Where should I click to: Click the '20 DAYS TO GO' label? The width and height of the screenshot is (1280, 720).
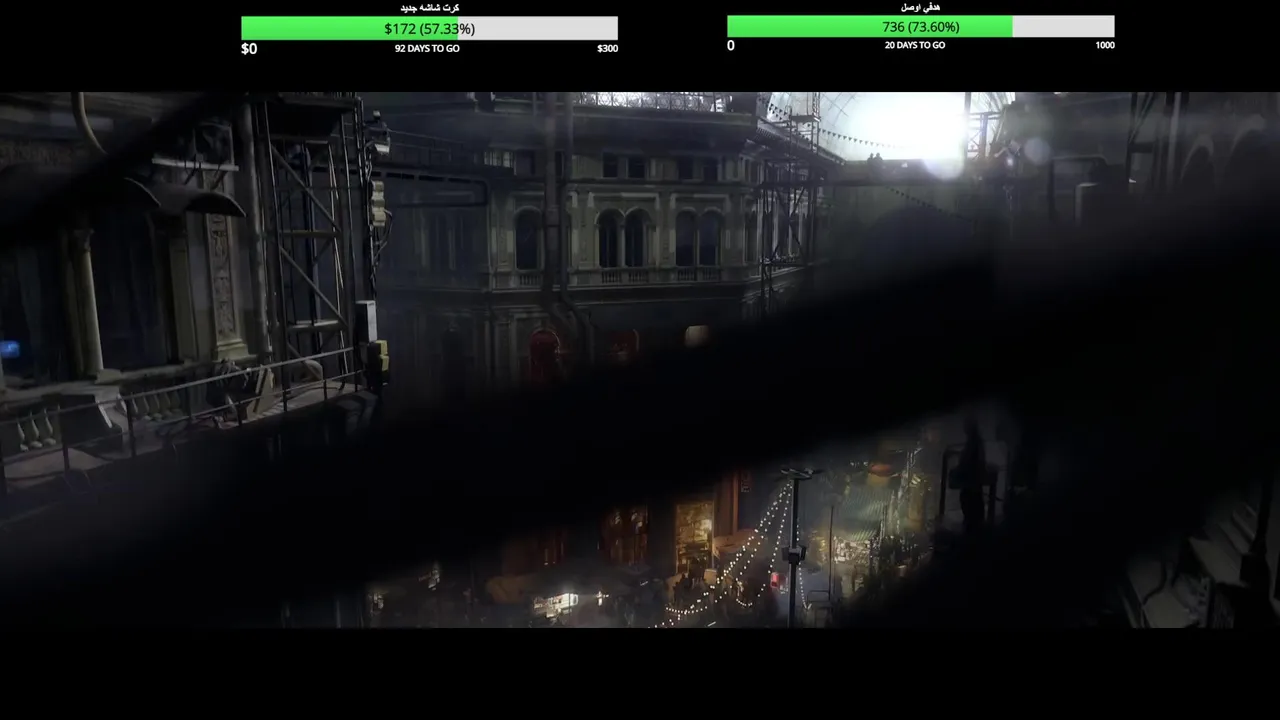pyautogui.click(x=914, y=45)
